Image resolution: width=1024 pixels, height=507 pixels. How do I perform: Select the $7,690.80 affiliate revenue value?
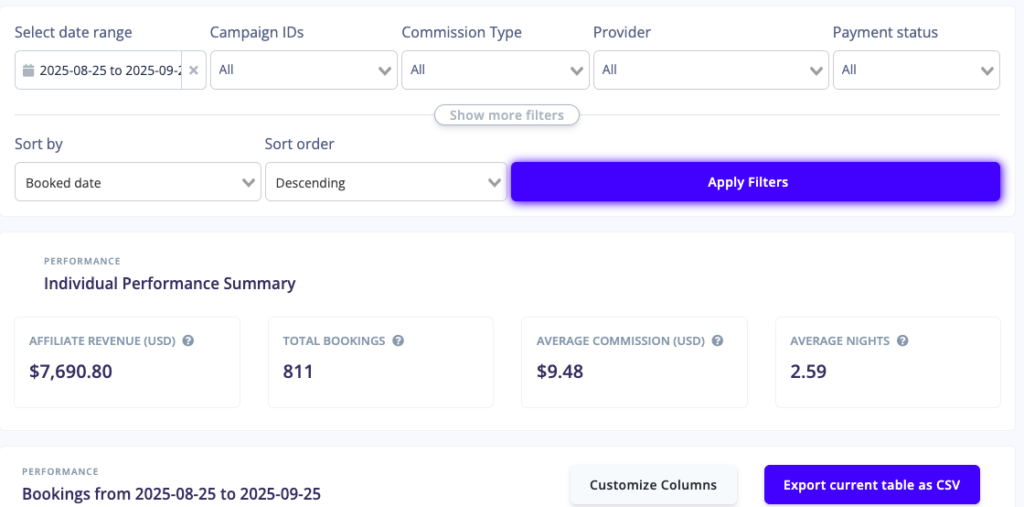[71, 372]
